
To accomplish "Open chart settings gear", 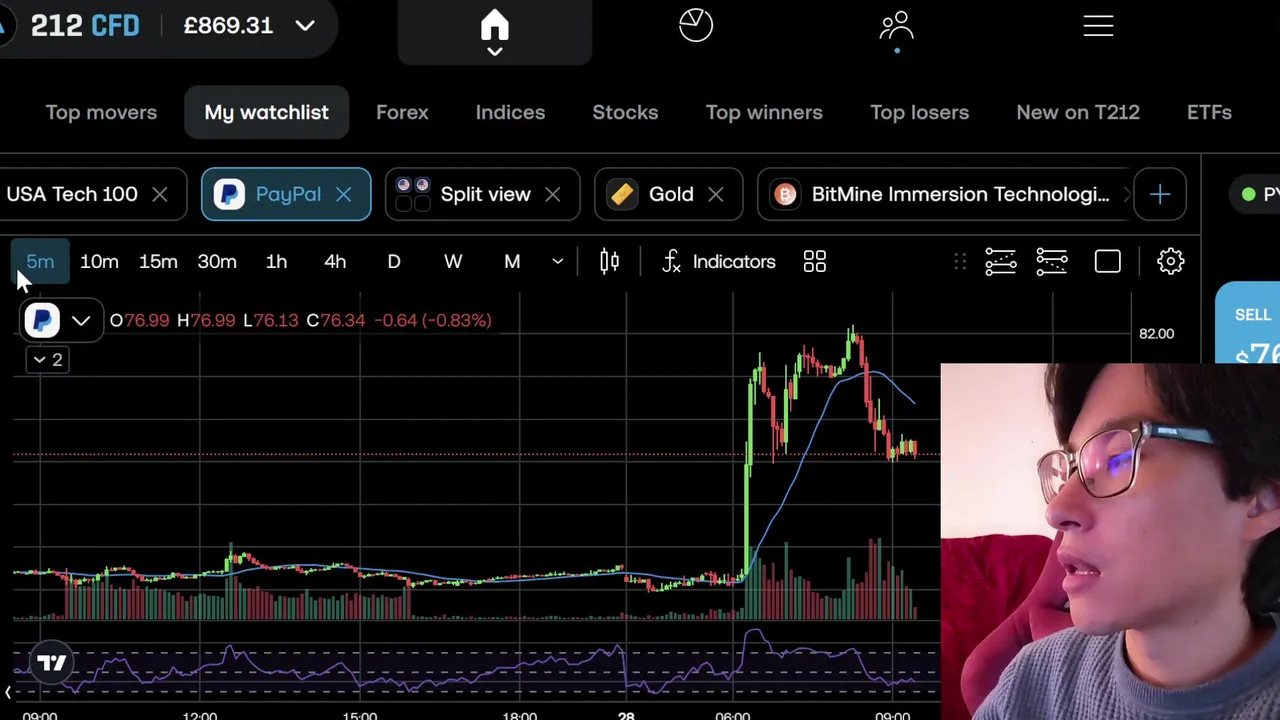I will click(1170, 262).
